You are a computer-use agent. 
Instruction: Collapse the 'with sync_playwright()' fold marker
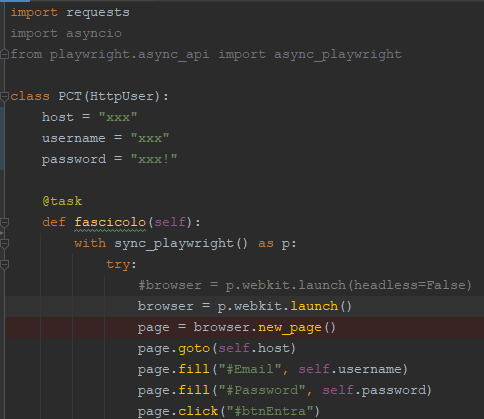[4, 244]
